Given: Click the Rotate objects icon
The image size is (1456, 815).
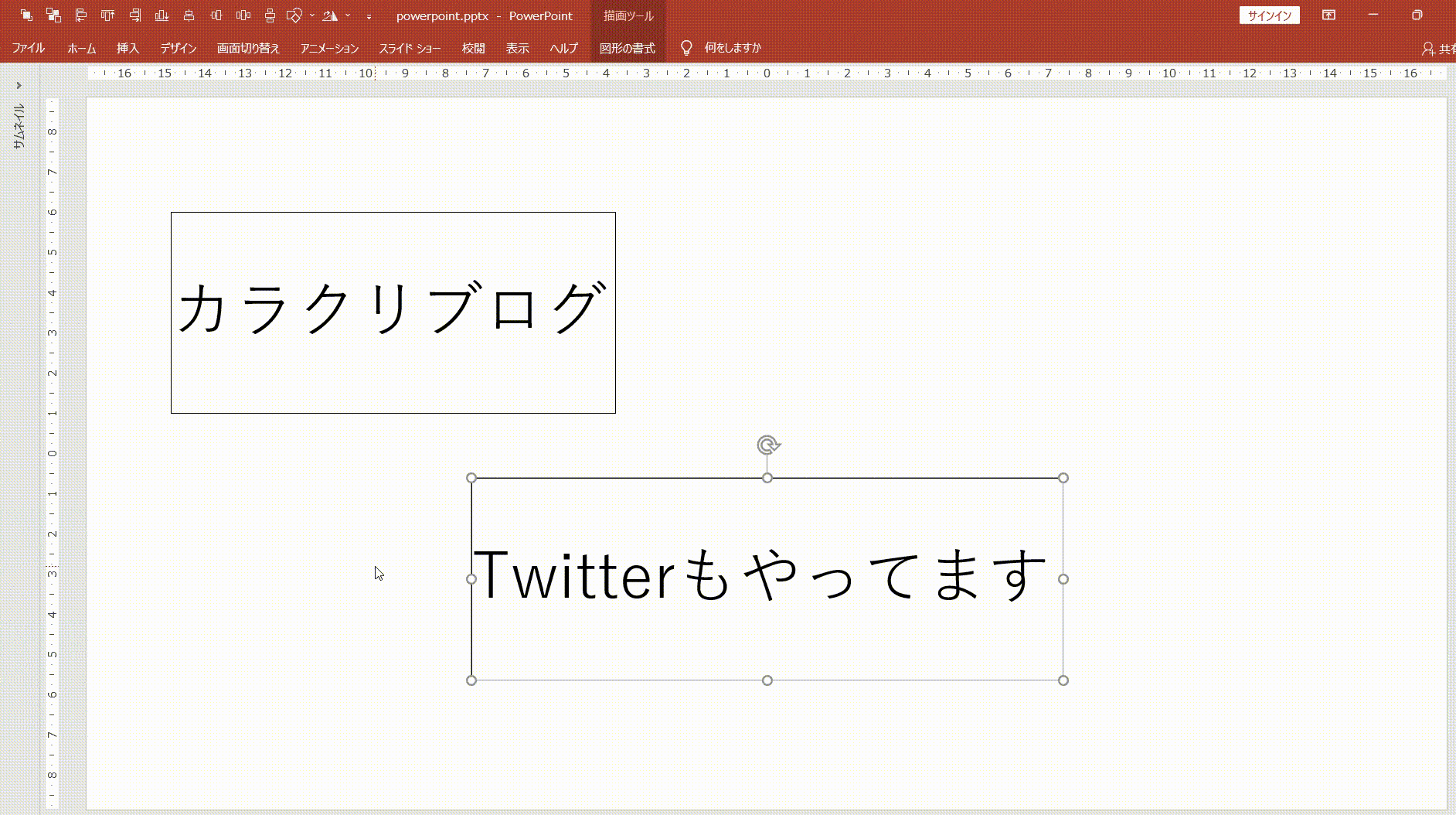Looking at the screenshot, I should (330, 15).
